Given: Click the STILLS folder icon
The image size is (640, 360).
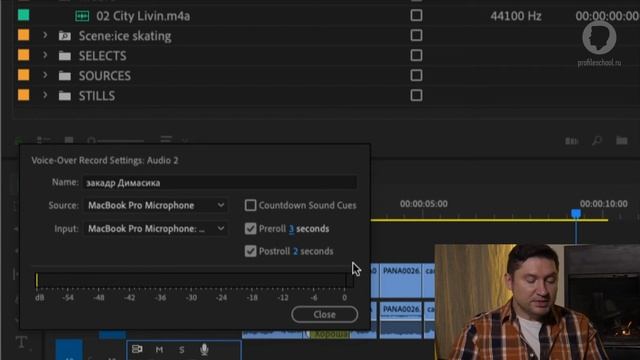Looking at the screenshot, I should click(x=64, y=96).
